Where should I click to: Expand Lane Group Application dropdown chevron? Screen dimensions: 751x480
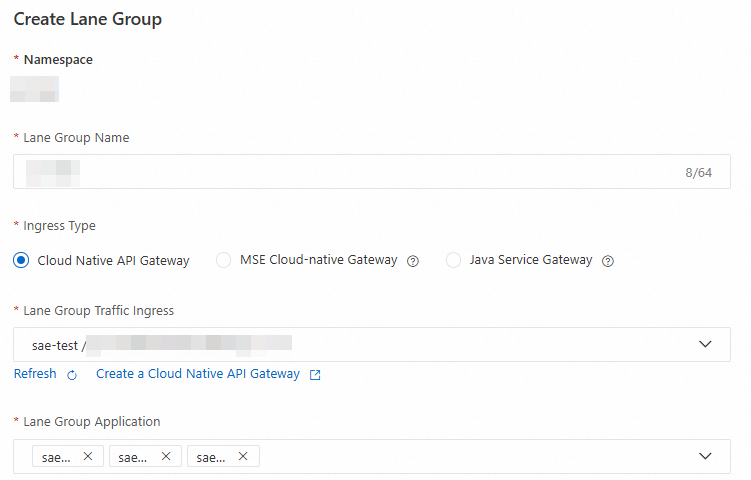(705, 456)
